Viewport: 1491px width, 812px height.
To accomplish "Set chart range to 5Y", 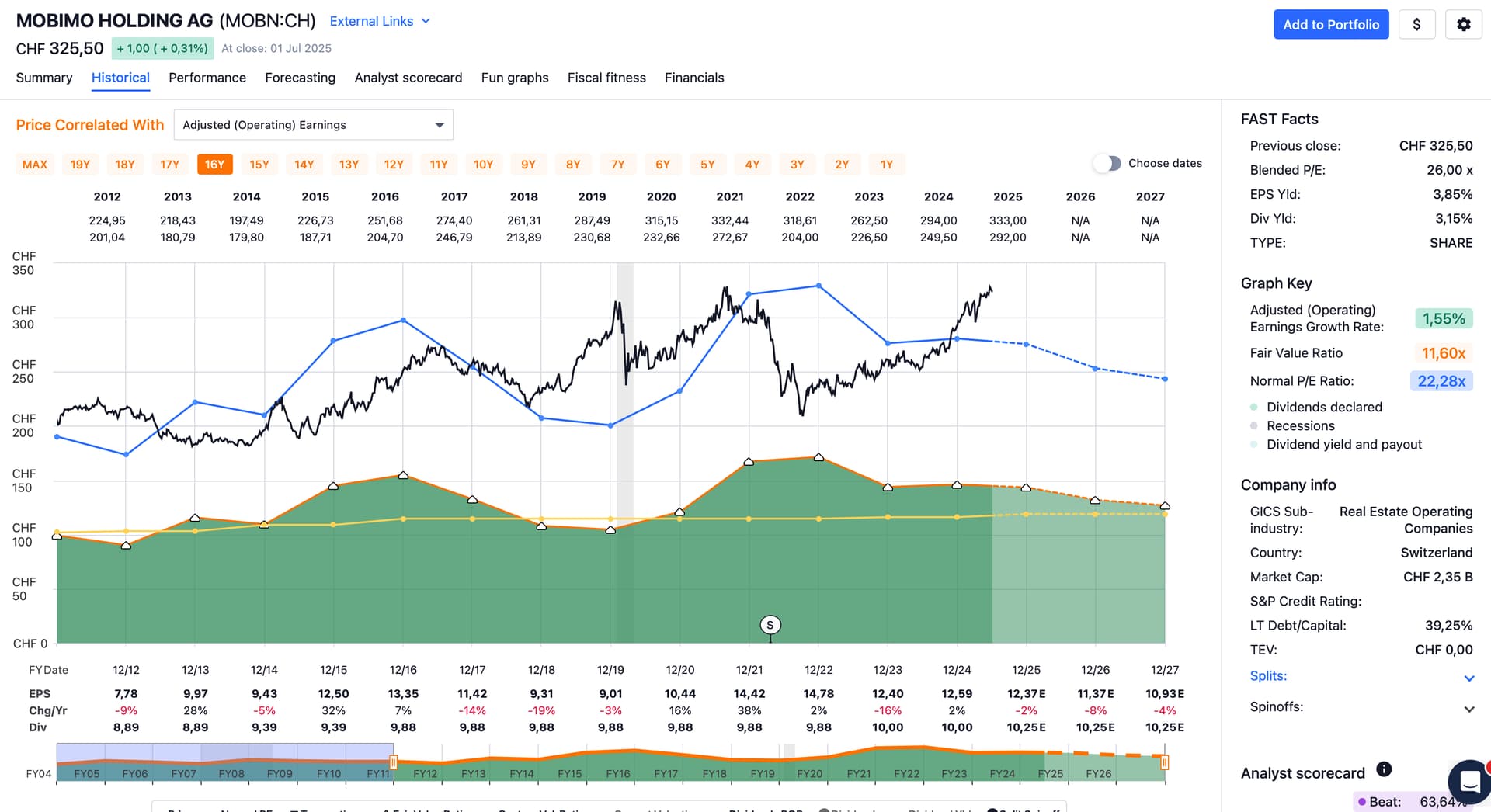I will click(707, 165).
